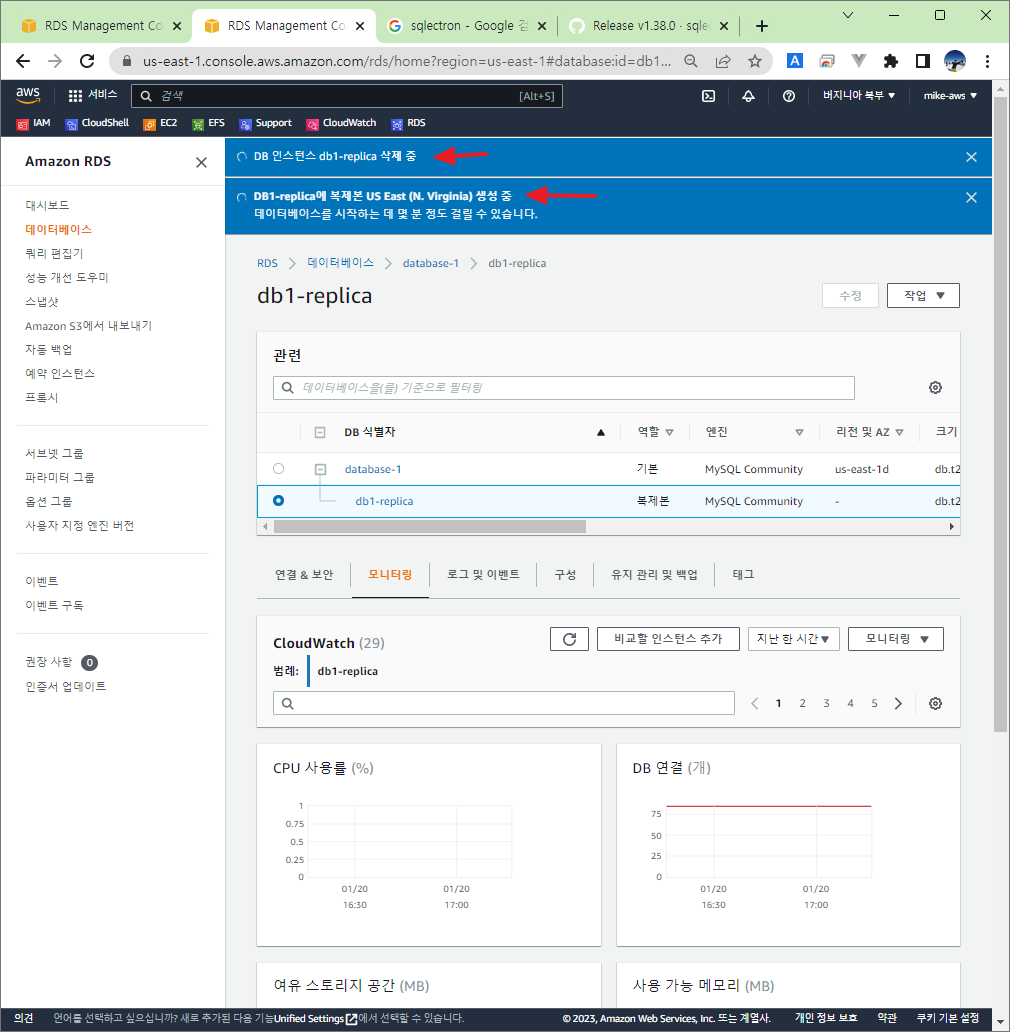This screenshot has width=1010, height=1032.
Task: Bookmark this page with the star
Action: (754, 61)
